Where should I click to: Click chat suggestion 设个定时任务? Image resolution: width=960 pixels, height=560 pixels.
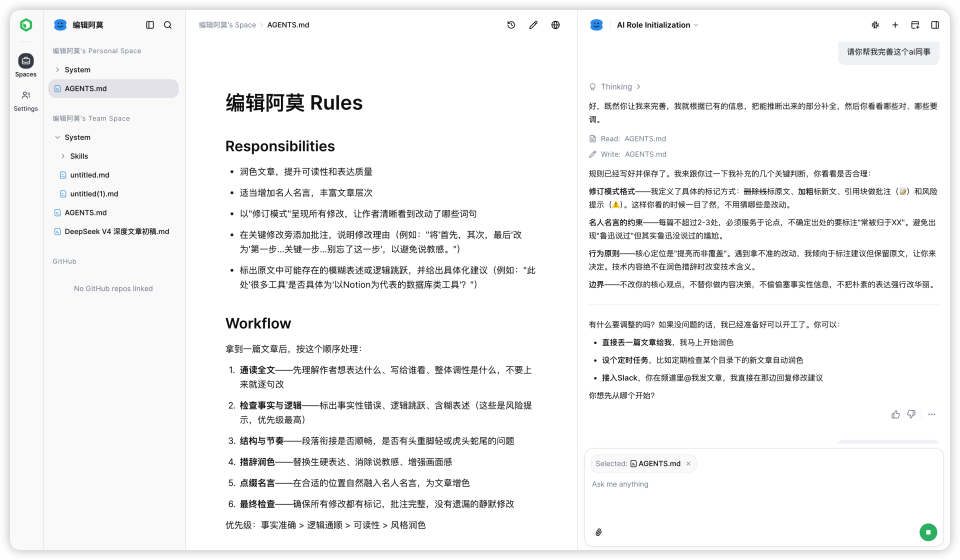coord(702,360)
